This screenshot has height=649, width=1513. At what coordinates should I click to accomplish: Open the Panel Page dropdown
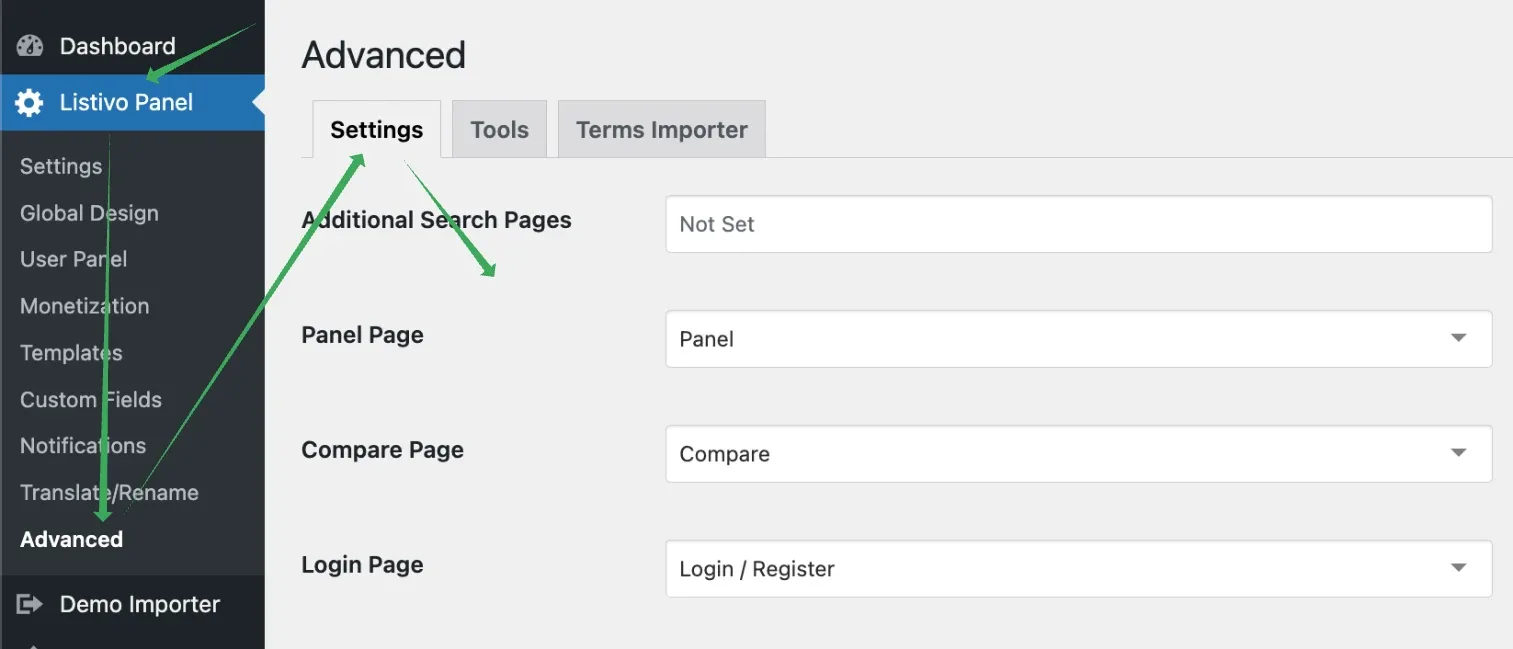coord(1079,339)
